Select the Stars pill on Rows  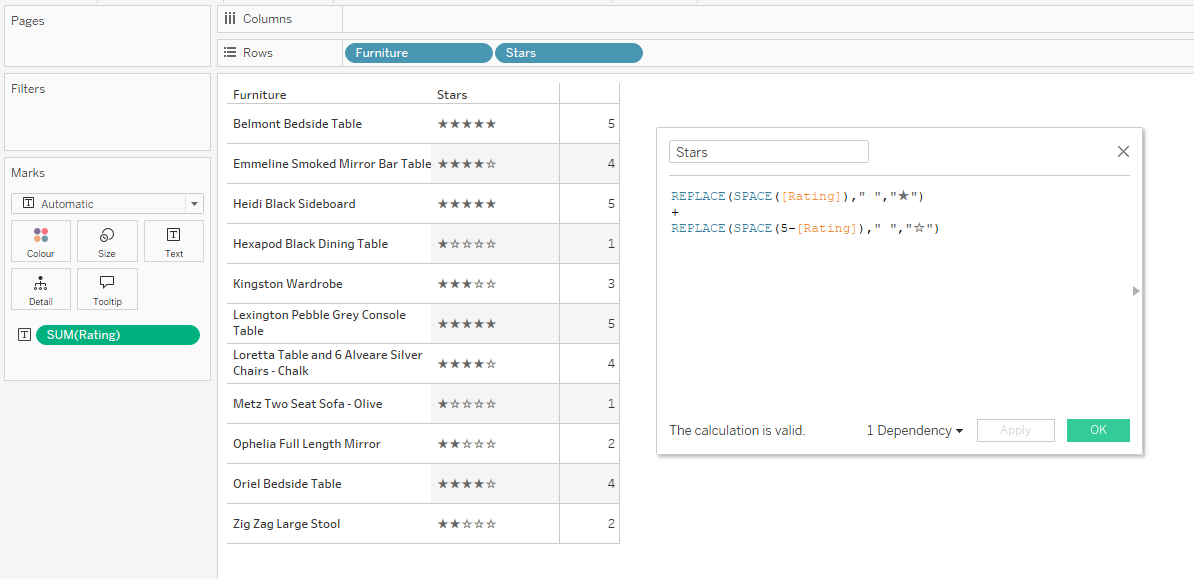(x=569, y=53)
